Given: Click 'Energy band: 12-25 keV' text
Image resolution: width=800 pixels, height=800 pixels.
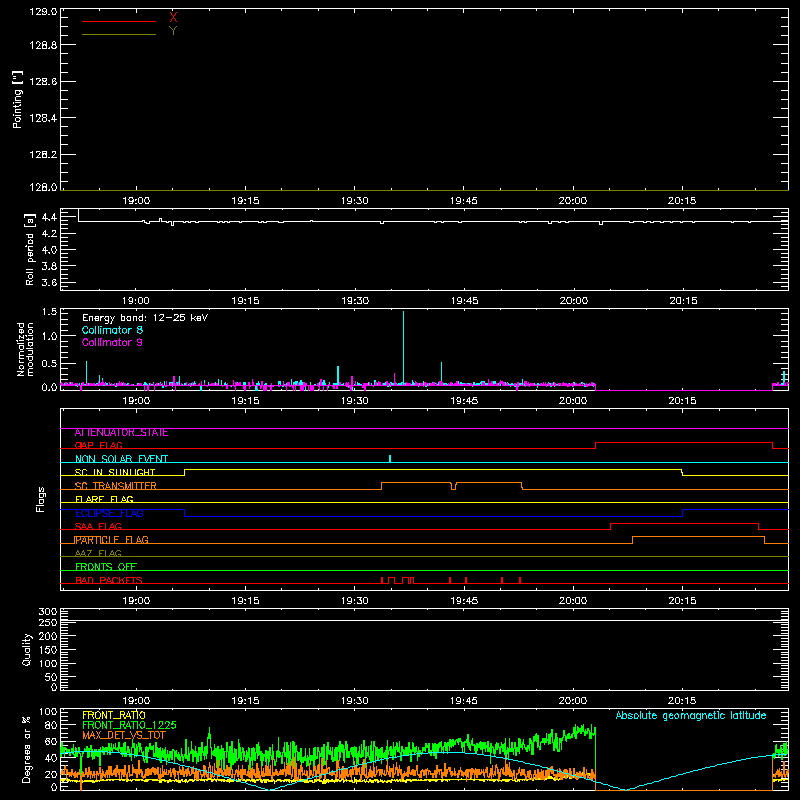Looking at the screenshot, I should (145, 318).
